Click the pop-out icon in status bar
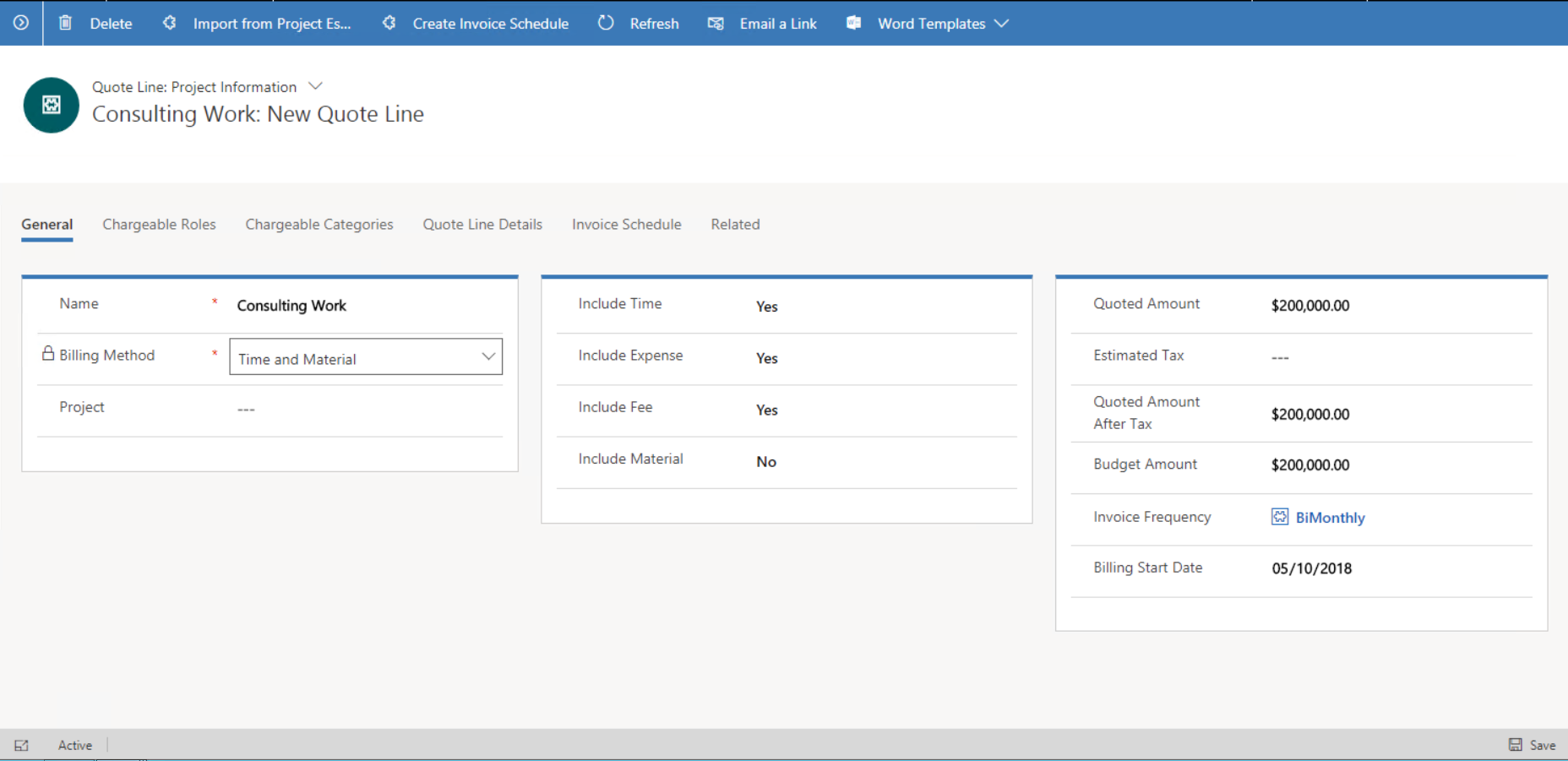 22,745
